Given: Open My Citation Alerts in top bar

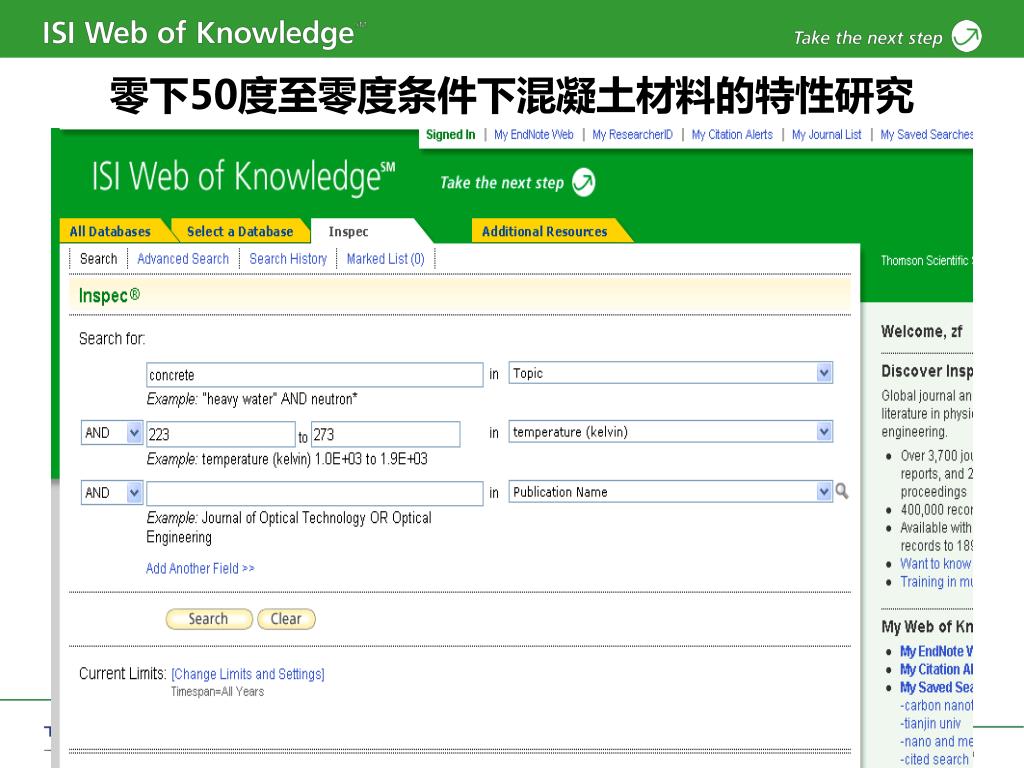Looking at the screenshot, I should click(732, 135).
